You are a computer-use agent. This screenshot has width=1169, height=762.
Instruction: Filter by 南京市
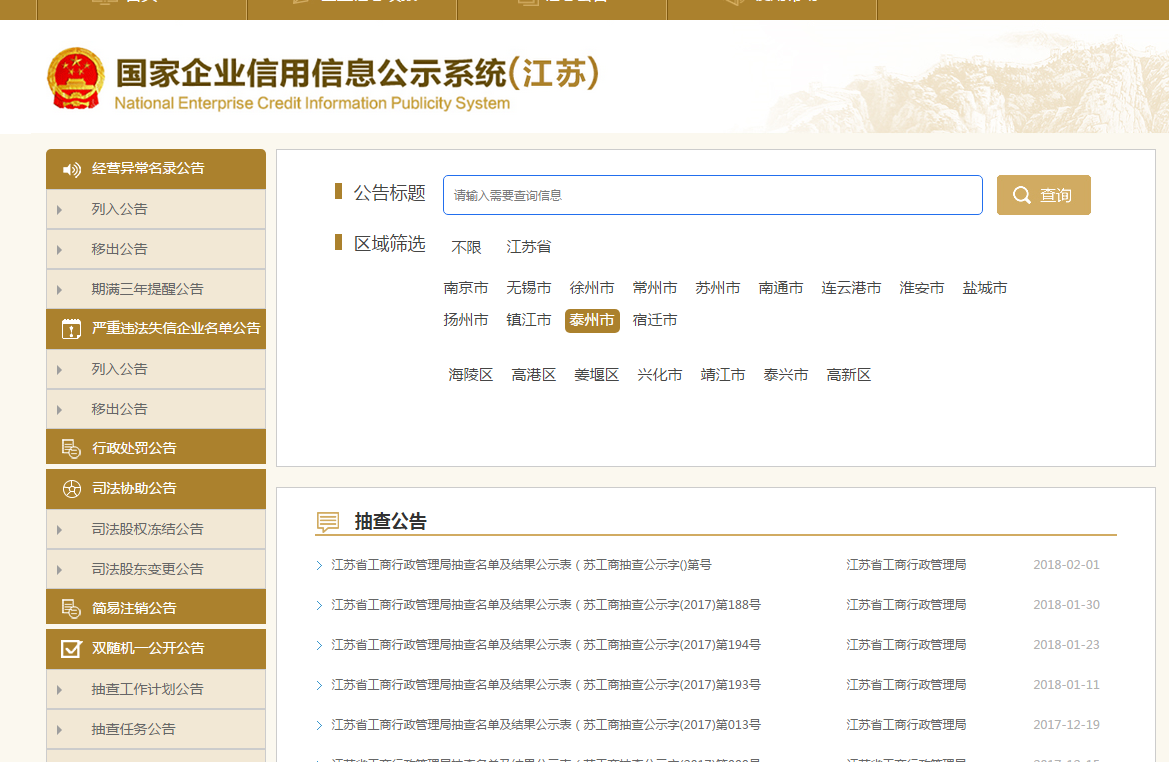point(466,288)
